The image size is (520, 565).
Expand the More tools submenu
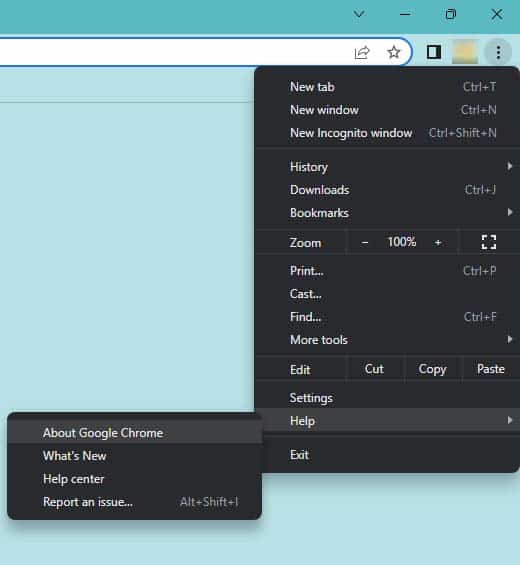[387, 340]
